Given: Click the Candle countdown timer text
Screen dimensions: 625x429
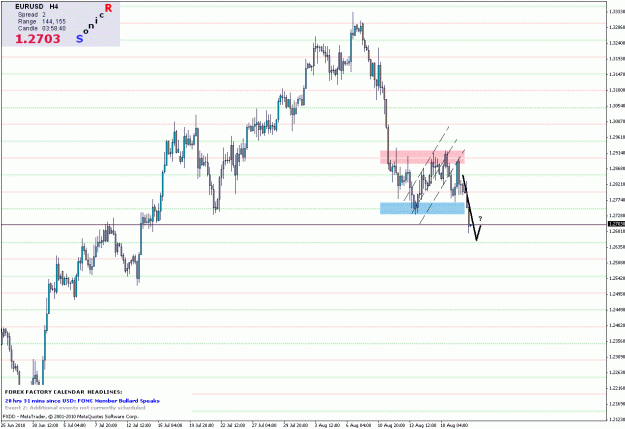Looking at the screenshot, I should 42,28.
